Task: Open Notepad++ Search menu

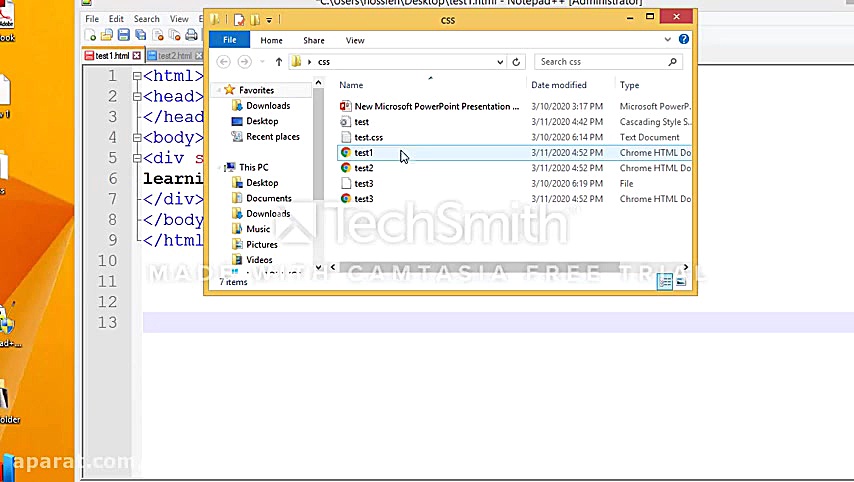Action: pos(147,19)
